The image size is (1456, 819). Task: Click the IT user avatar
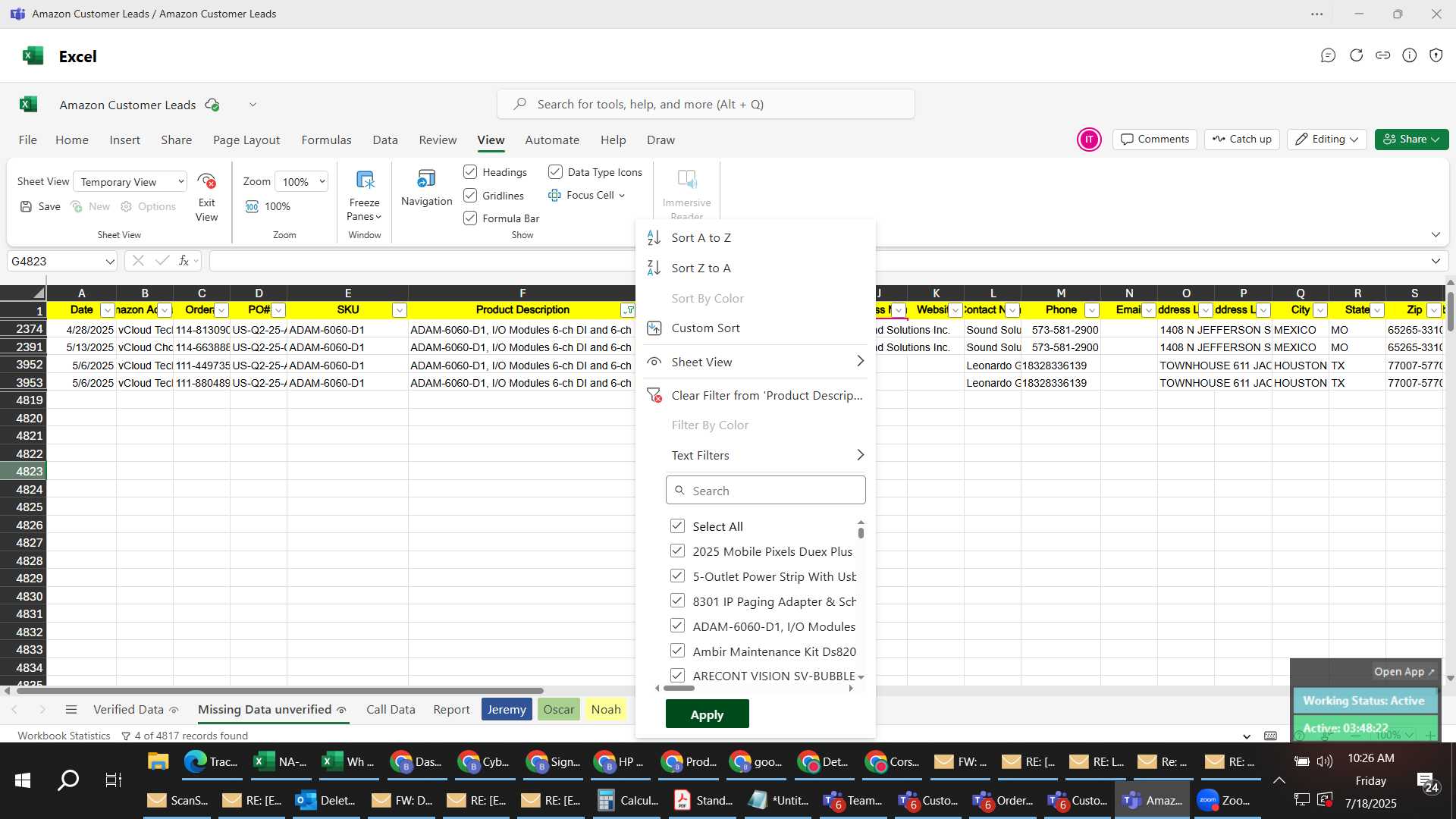click(x=1089, y=140)
